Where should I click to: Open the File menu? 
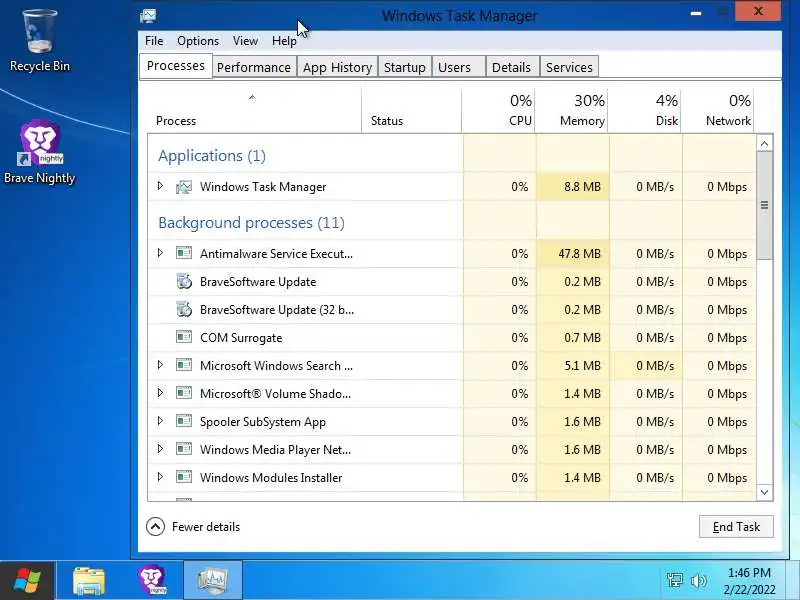tap(154, 41)
